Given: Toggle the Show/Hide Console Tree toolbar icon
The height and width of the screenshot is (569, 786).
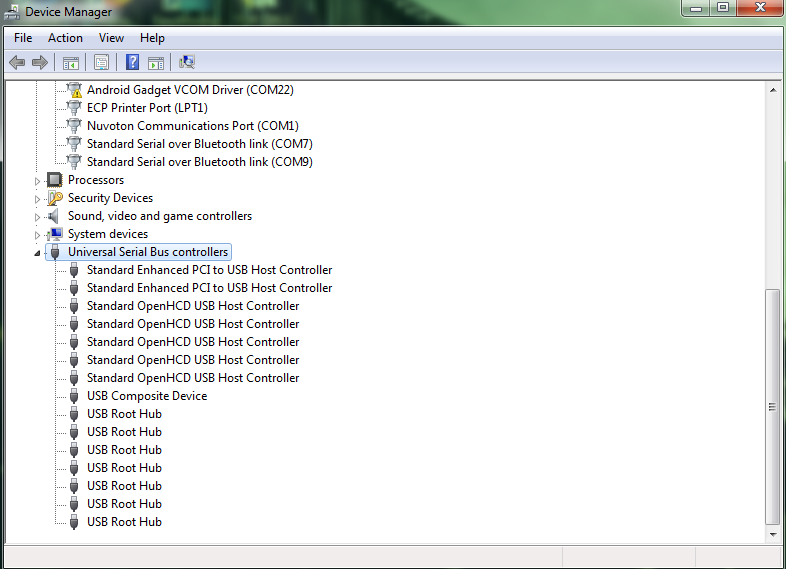Looking at the screenshot, I should [x=71, y=63].
